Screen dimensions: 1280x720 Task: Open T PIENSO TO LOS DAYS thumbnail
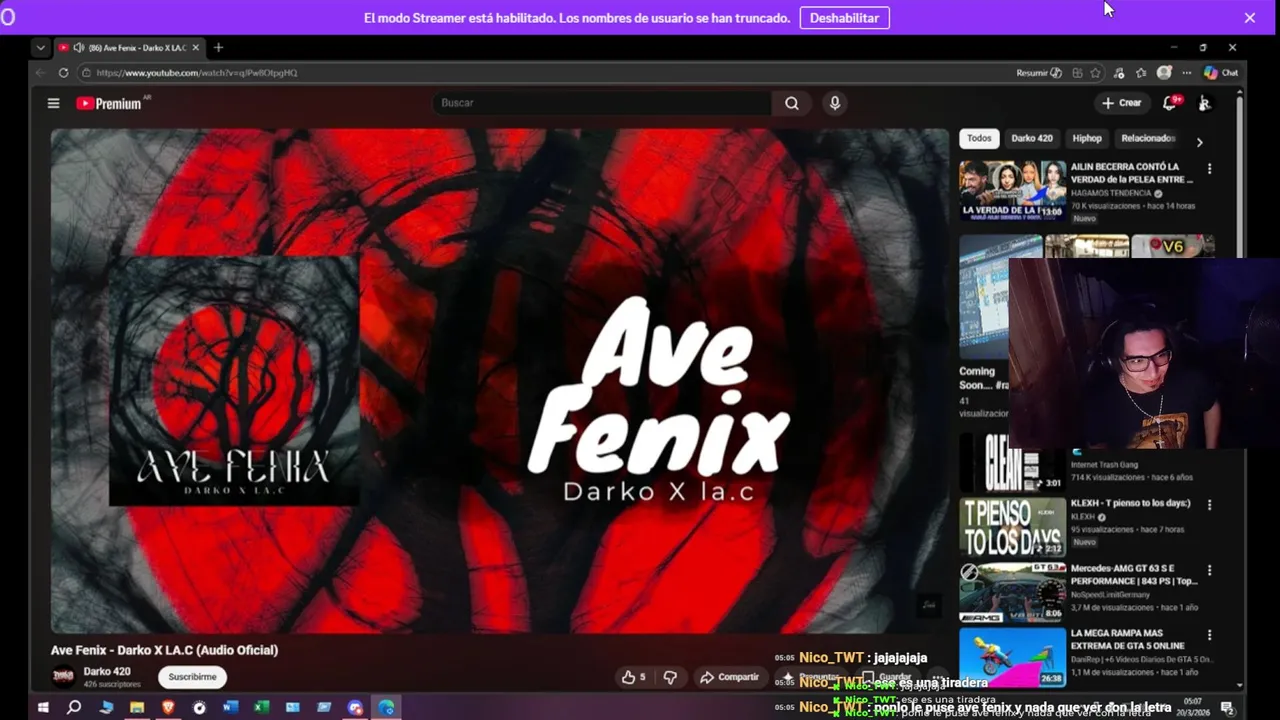click(1012, 527)
